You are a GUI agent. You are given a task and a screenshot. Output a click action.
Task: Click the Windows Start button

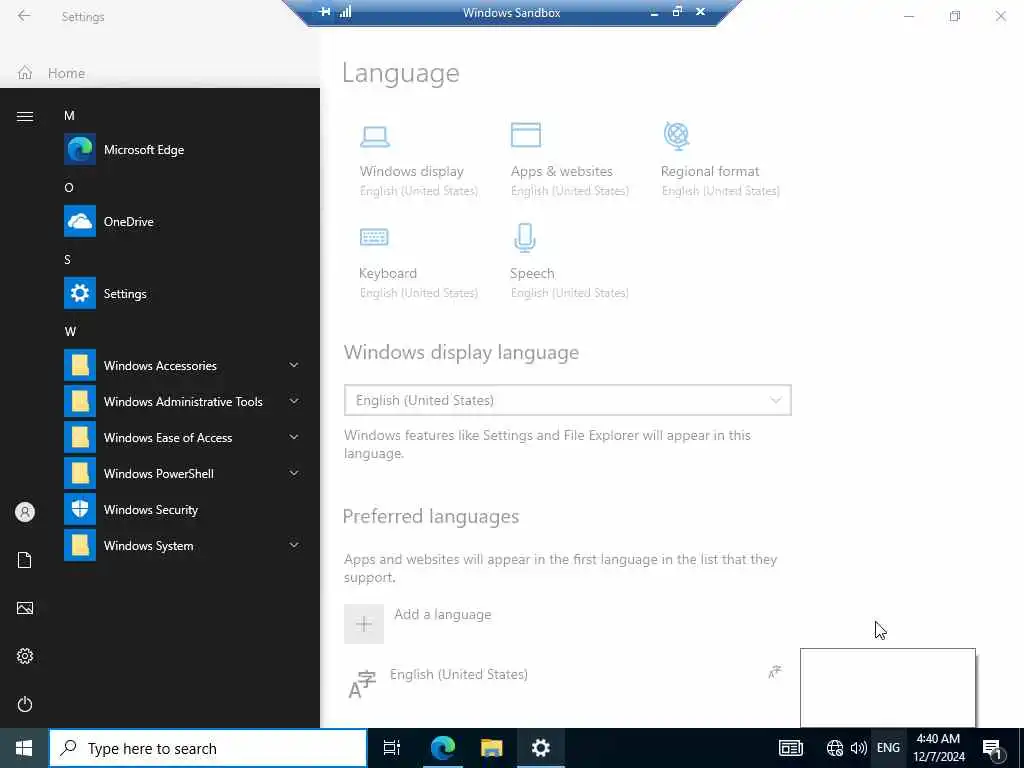coord(24,748)
